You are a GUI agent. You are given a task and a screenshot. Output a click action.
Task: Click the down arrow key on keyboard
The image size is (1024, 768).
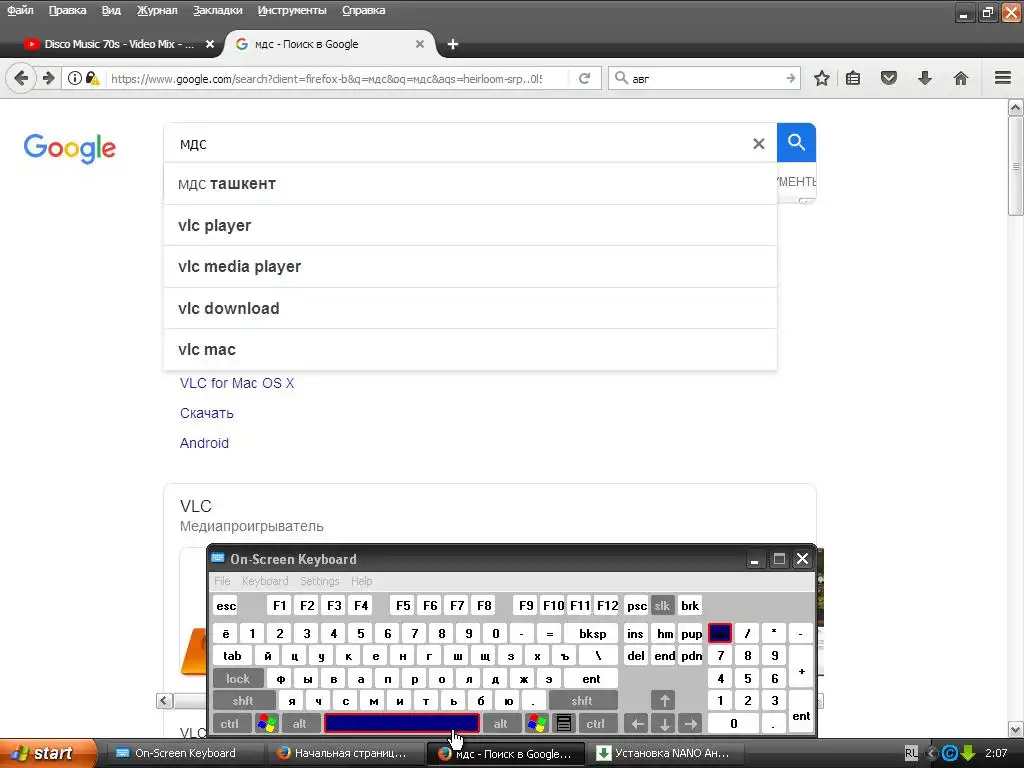pos(664,724)
